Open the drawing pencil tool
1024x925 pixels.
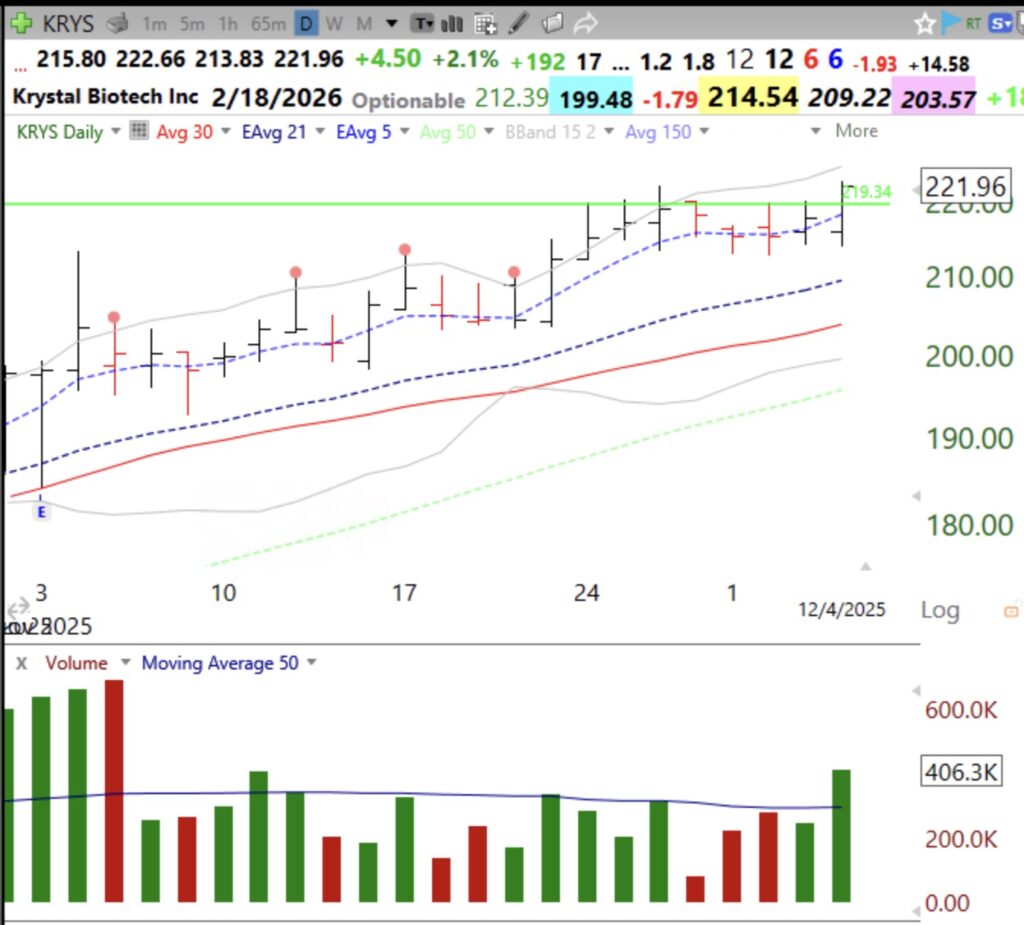pos(519,22)
